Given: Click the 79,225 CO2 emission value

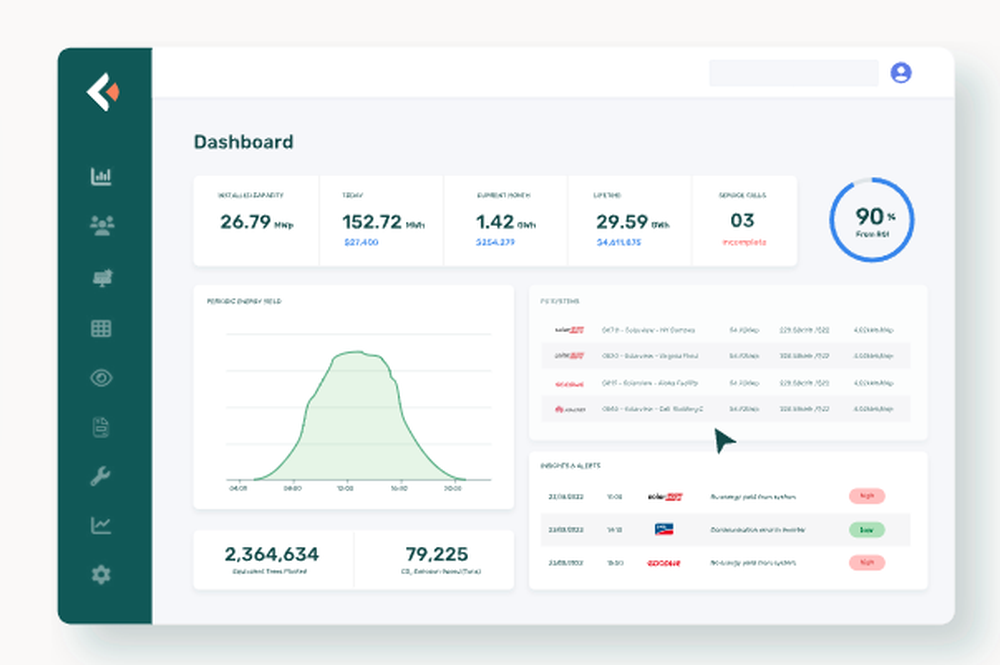Looking at the screenshot, I should [437, 554].
